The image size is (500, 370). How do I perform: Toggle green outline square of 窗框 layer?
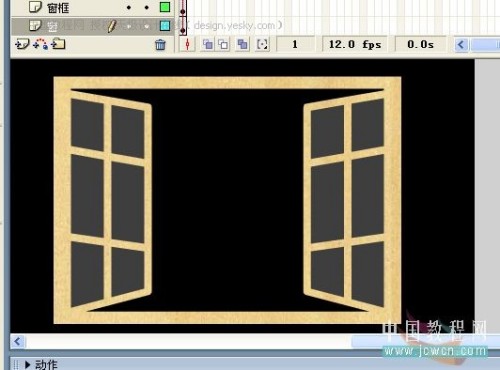click(x=165, y=7)
